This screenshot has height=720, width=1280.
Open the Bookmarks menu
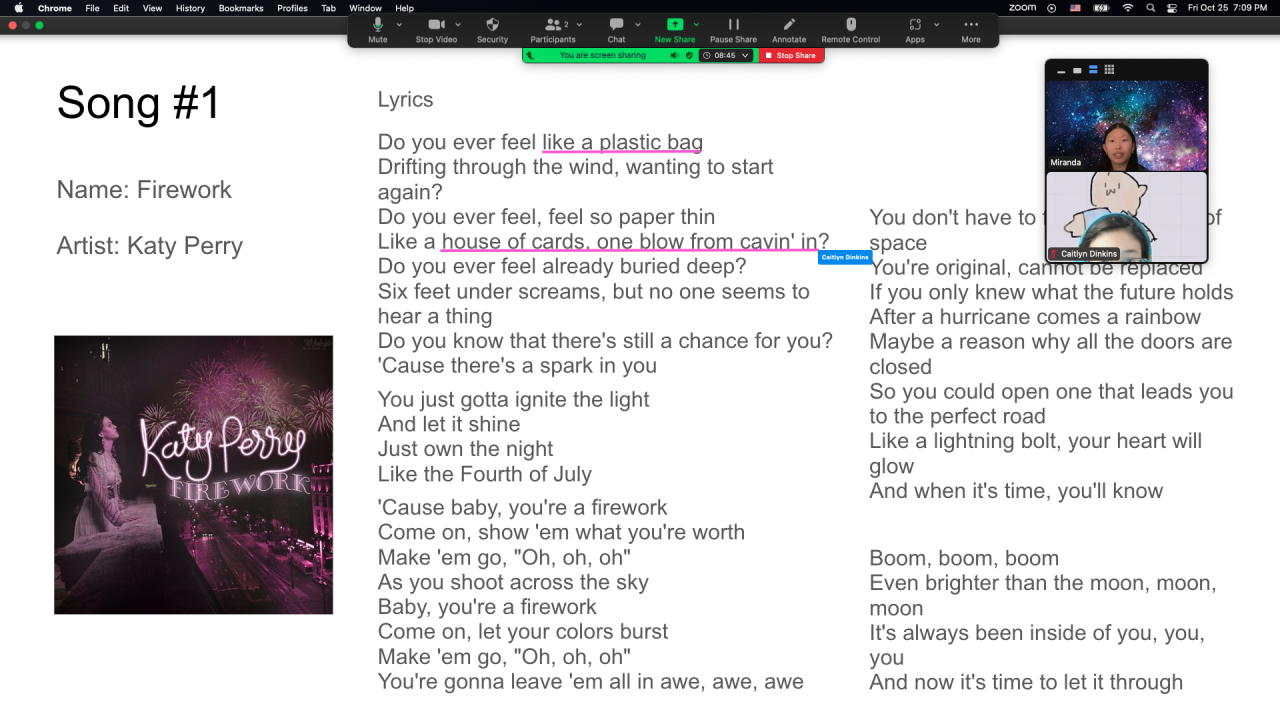pyautogui.click(x=241, y=8)
